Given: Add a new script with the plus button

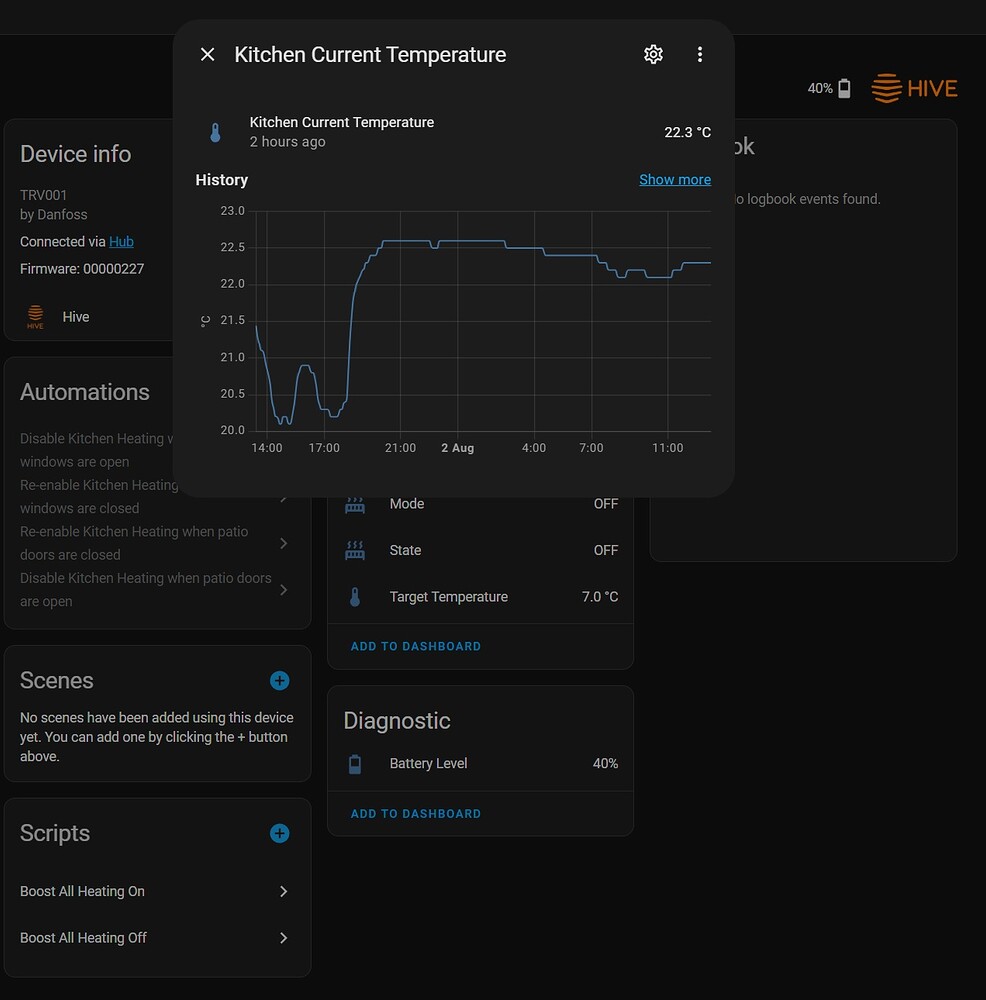Looking at the screenshot, I should coord(279,833).
